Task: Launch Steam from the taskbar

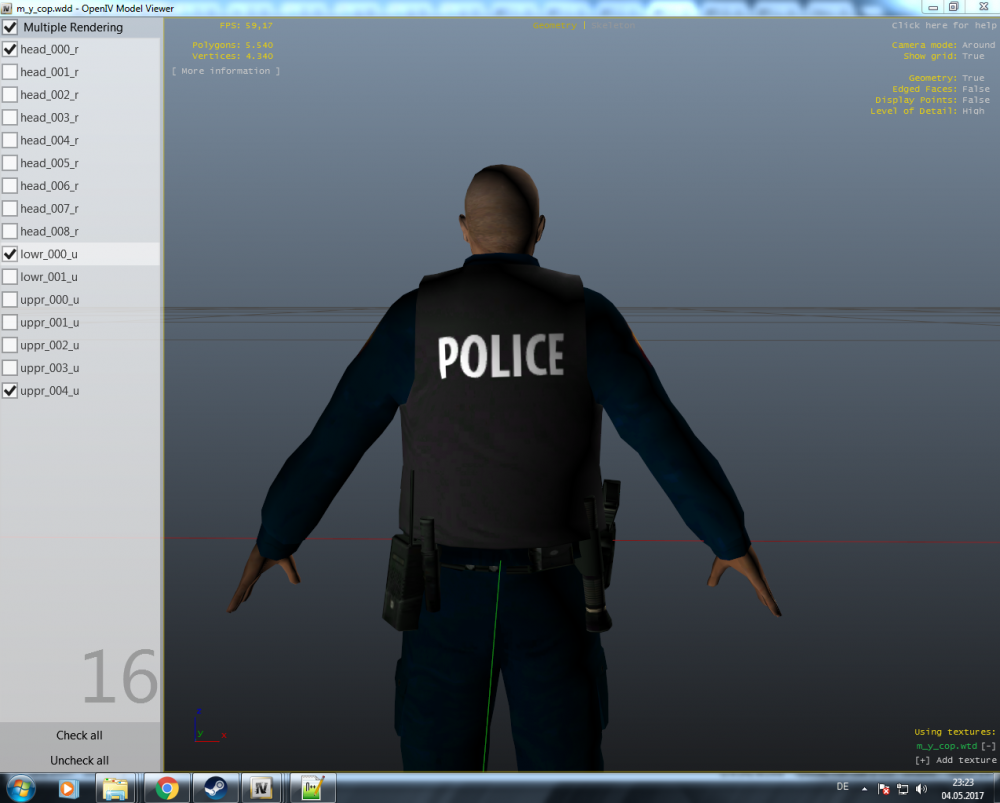Action: pyautogui.click(x=215, y=788)
